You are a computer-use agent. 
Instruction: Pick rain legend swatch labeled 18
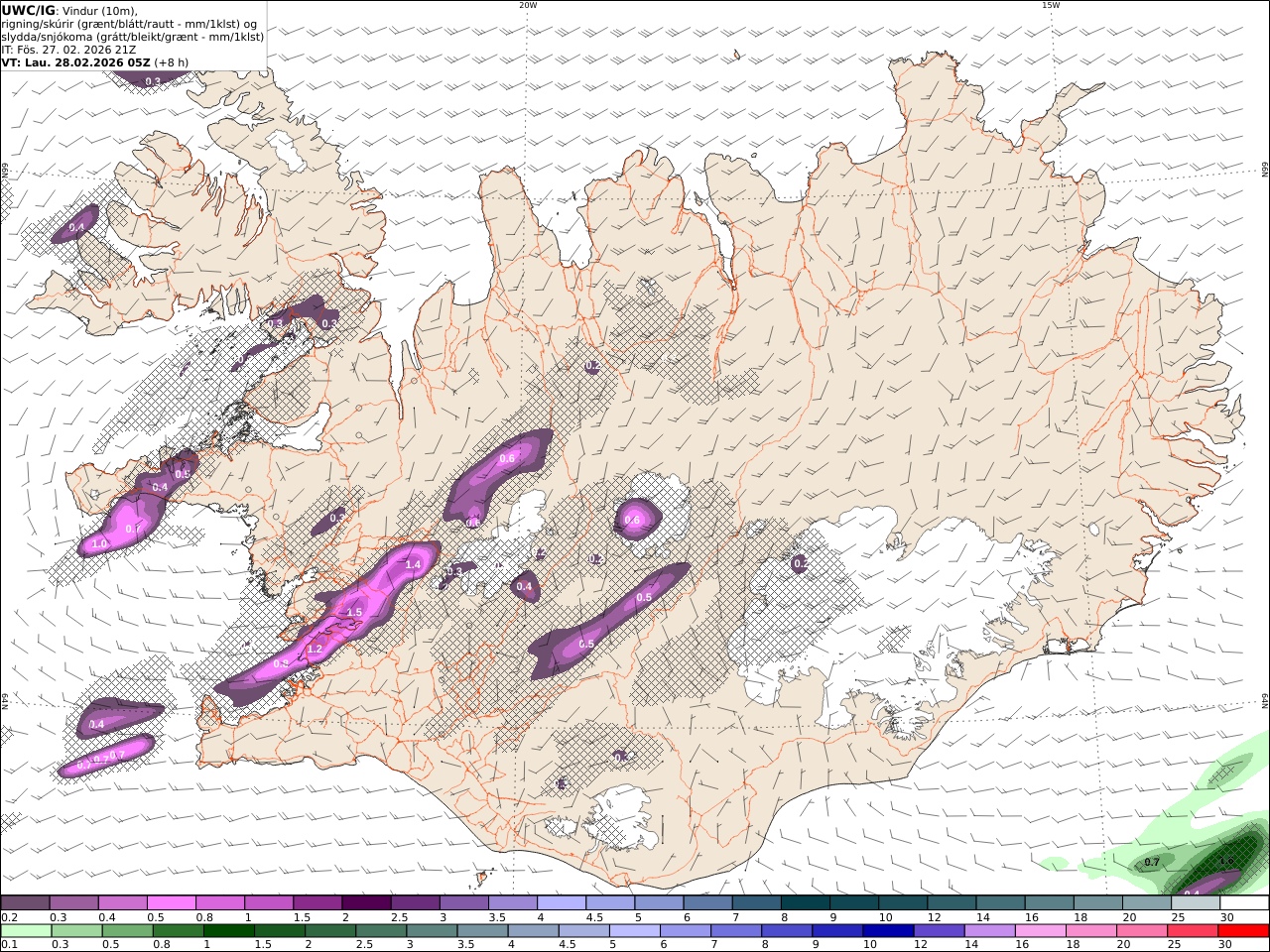pyautogui.click(x=1092, y=931)
